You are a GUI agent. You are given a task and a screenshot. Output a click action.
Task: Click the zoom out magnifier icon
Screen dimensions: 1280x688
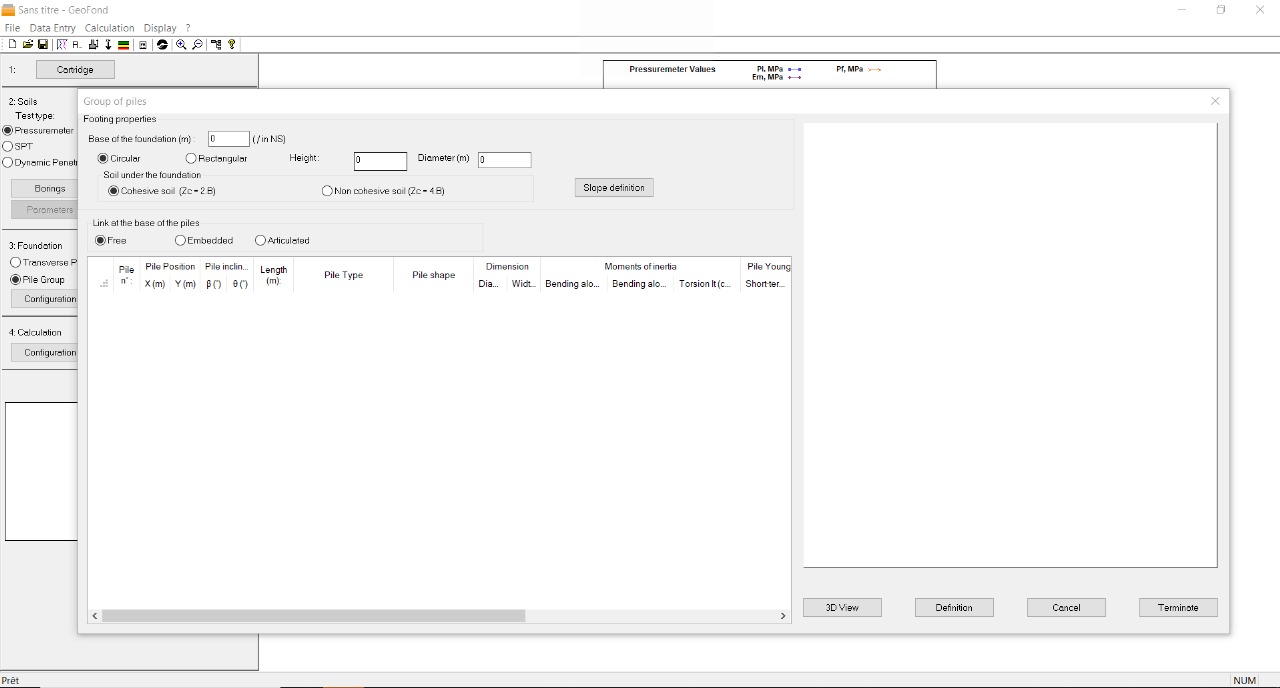[197, 44]
